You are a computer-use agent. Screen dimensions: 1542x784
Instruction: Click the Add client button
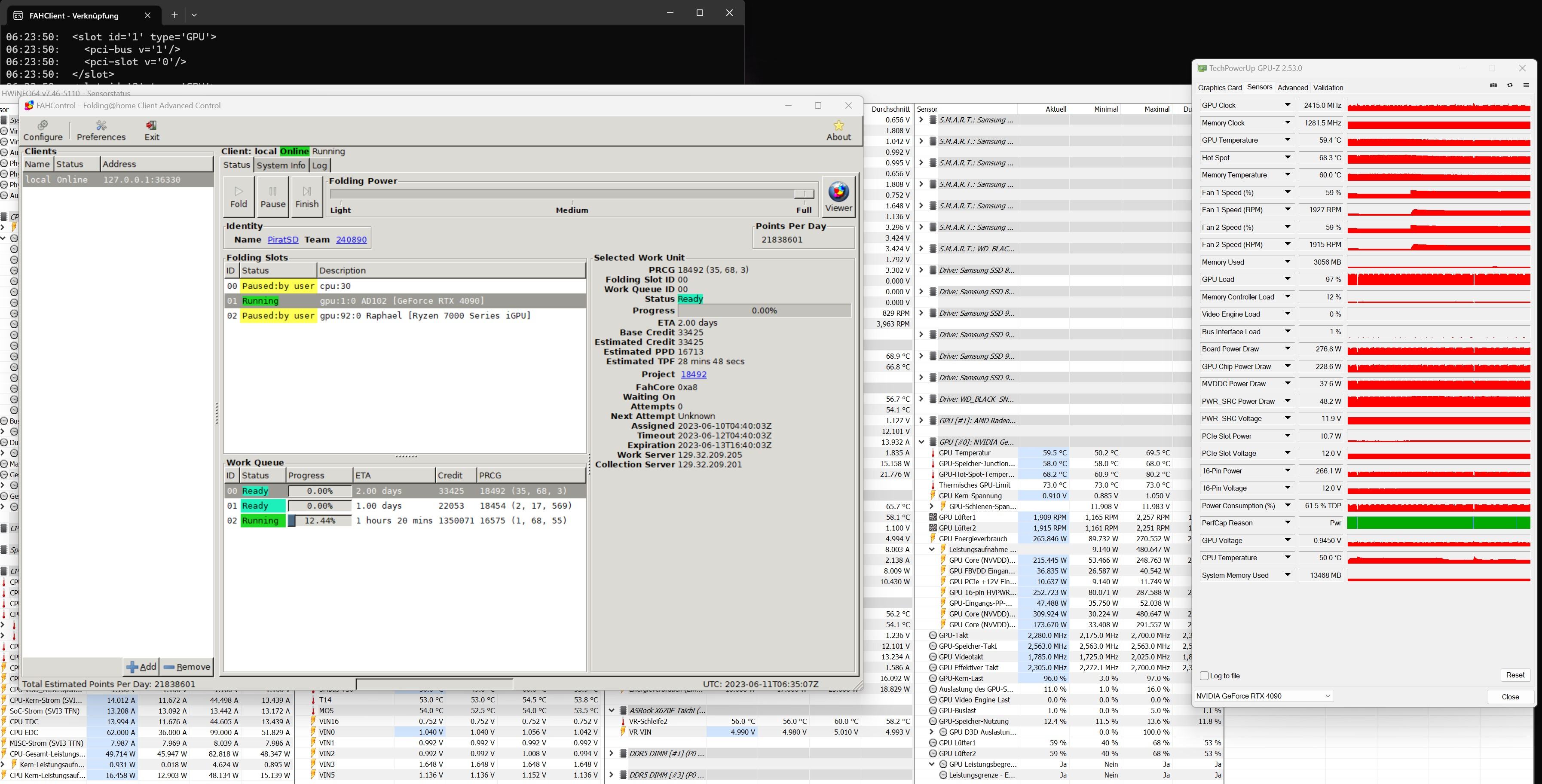pyautogui.click(x=141, y=667)
